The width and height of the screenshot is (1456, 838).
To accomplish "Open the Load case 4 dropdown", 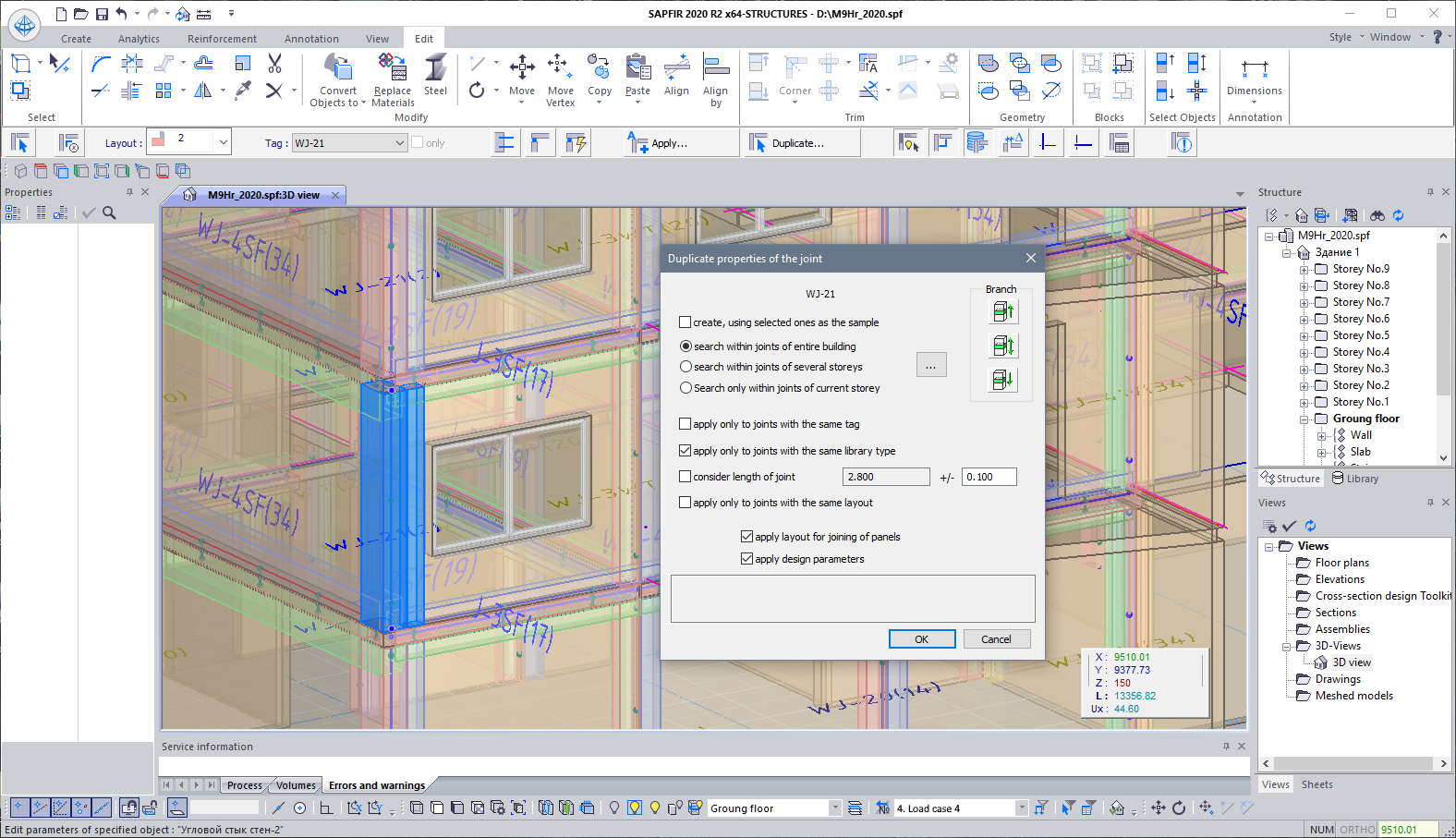I will coord(1021,808).
